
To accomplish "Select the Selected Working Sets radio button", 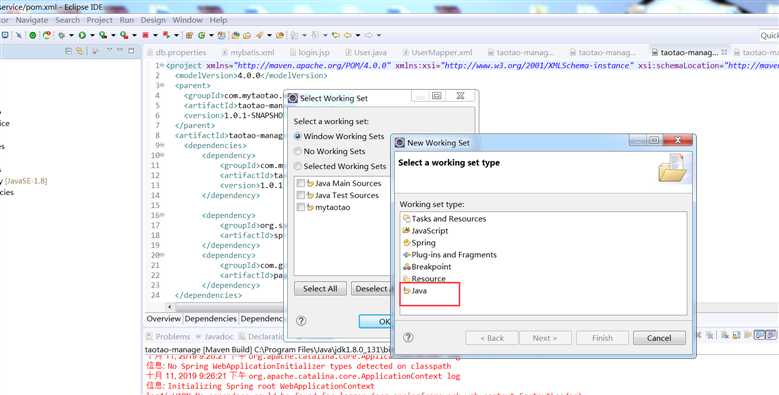I will [x=298, y=166].
